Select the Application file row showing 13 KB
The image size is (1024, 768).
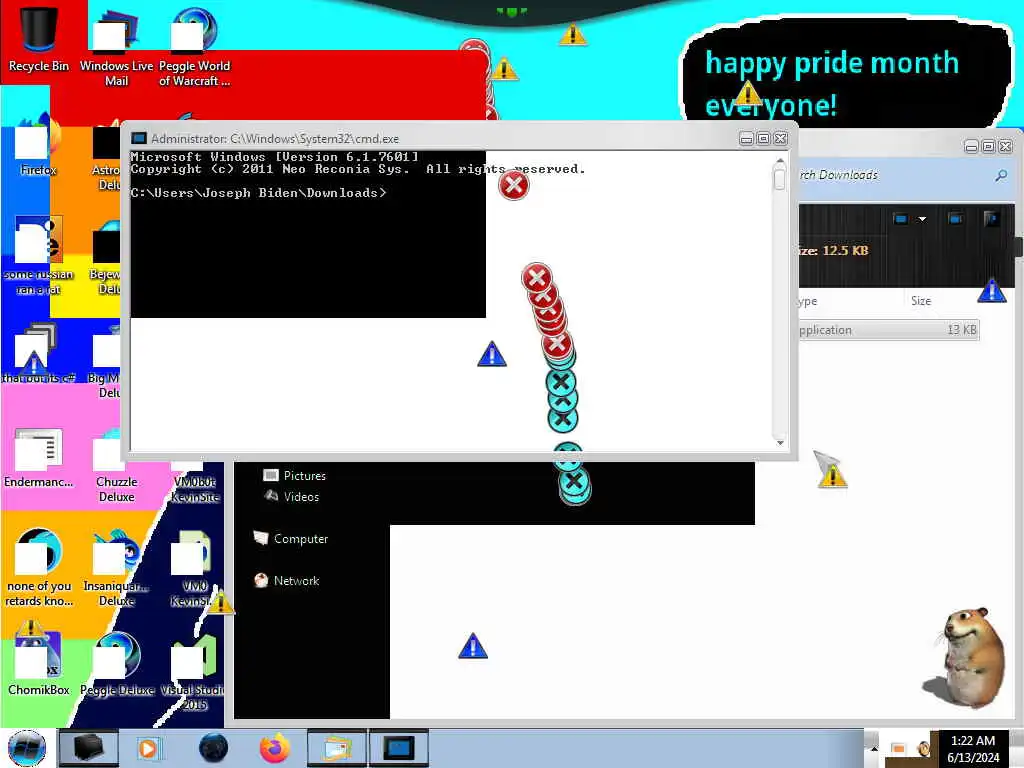point(889,330)
